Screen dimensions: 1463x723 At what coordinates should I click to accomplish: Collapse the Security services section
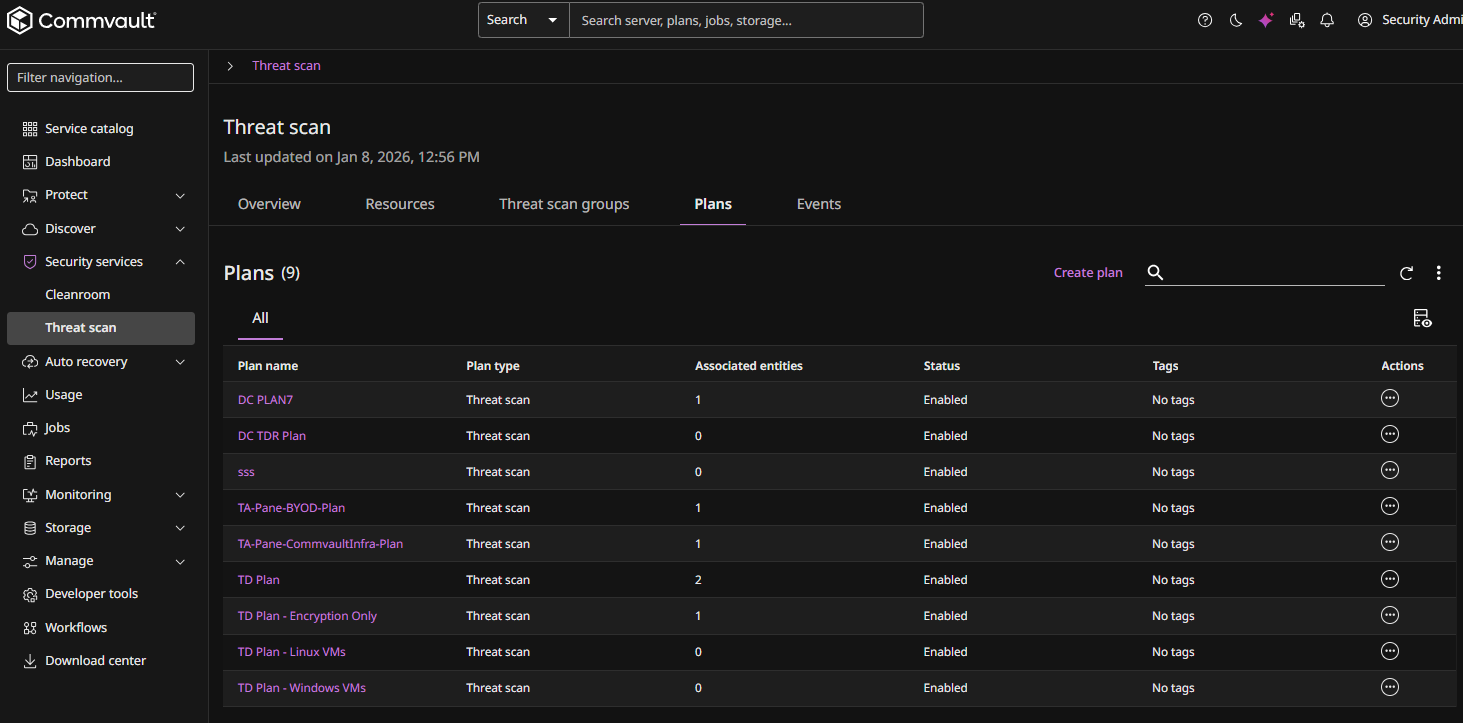click(x=180, y=262)
